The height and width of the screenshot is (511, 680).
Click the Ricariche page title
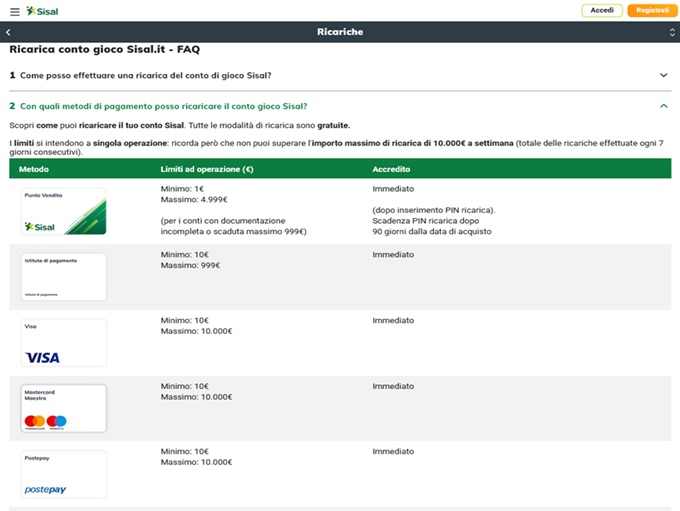pos(340,32)
